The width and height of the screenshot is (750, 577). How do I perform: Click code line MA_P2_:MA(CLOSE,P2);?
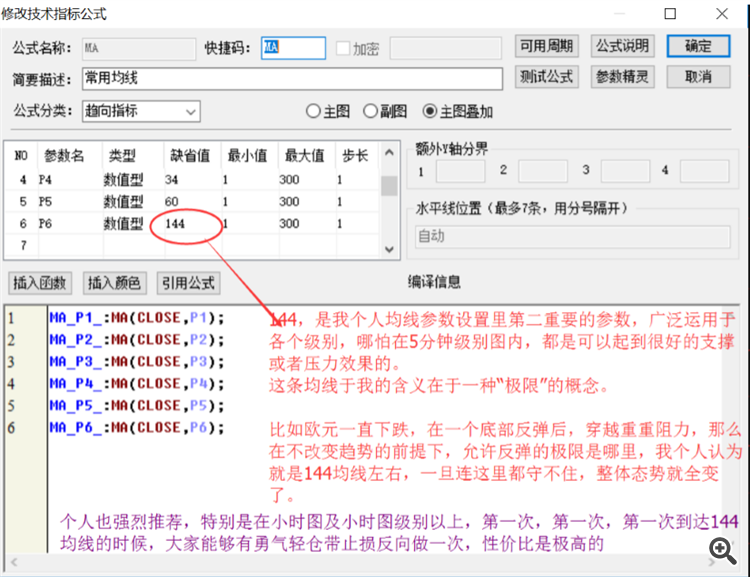(x=137, y=340)
